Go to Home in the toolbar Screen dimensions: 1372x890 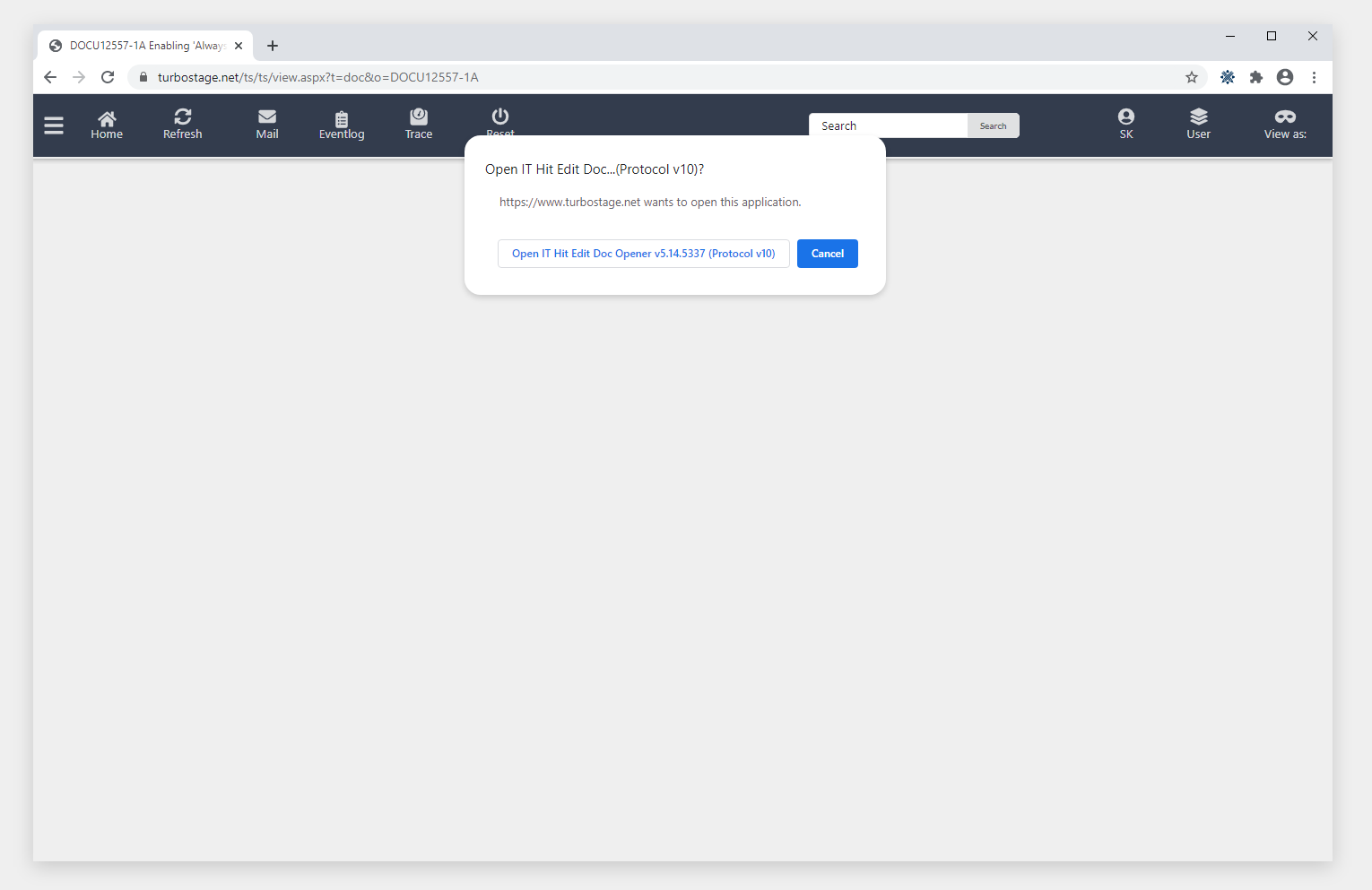coord(107,125)
